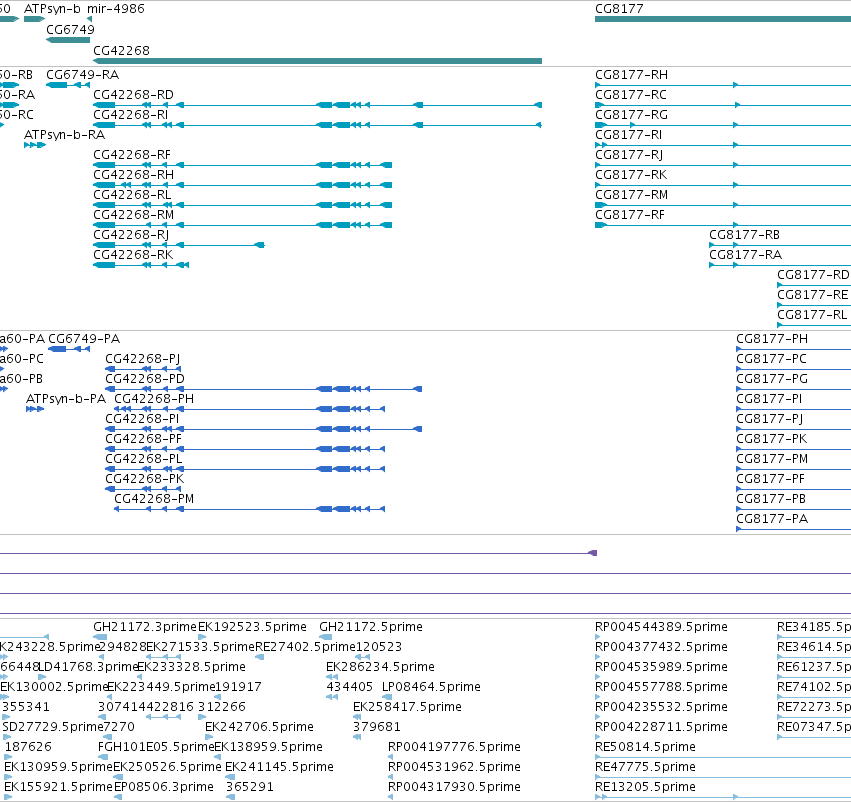Click the GH21172.5prime EST label
The width and height of the screenshot is (851, 802).
(x=371, y=627)
